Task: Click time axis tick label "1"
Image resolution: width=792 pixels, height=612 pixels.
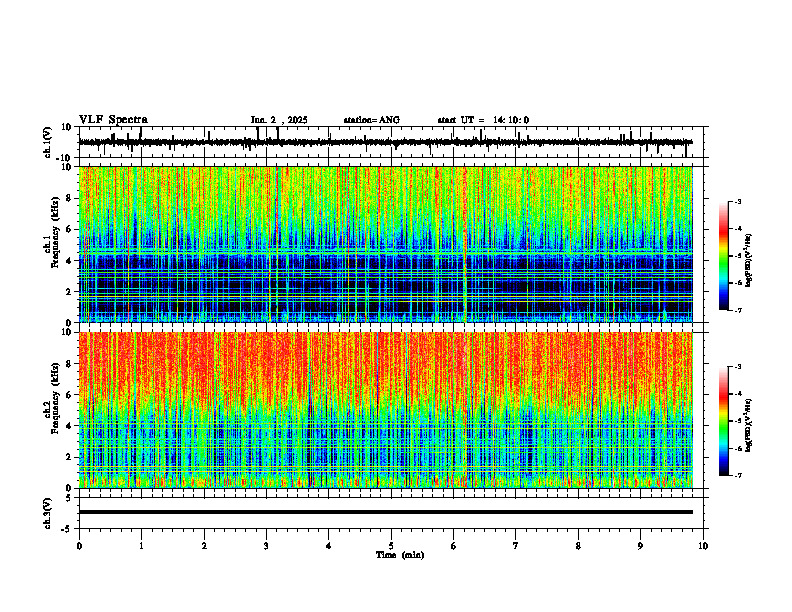Action: [x=141, y=546]
